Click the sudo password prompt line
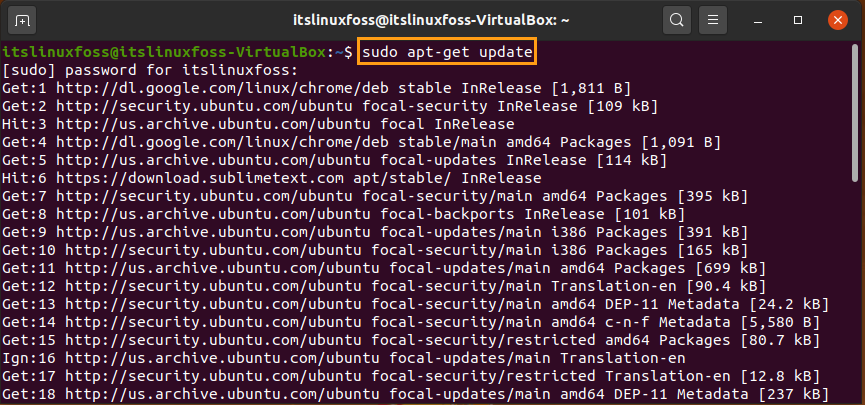The image size is (865, 405). 150,70
